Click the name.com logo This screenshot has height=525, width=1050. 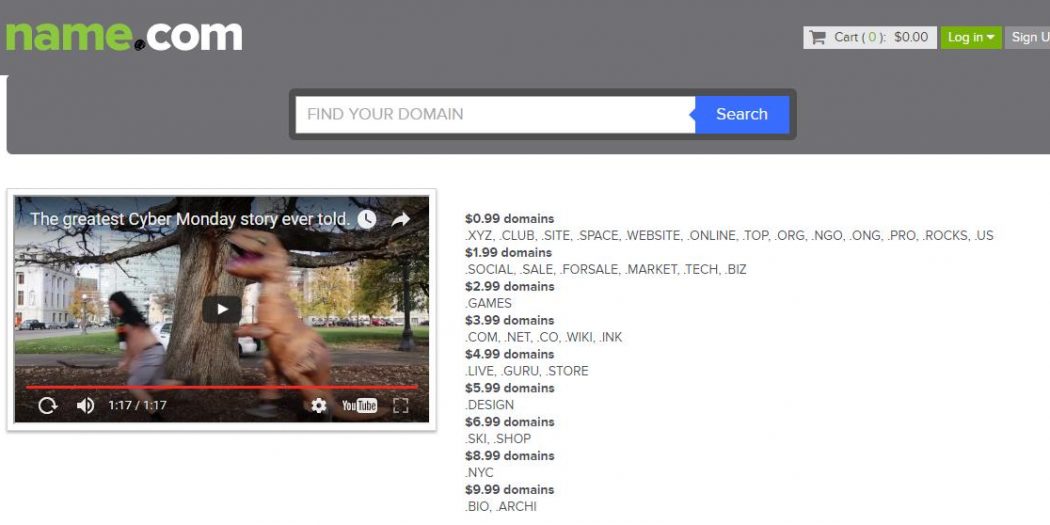pos(124,36)
